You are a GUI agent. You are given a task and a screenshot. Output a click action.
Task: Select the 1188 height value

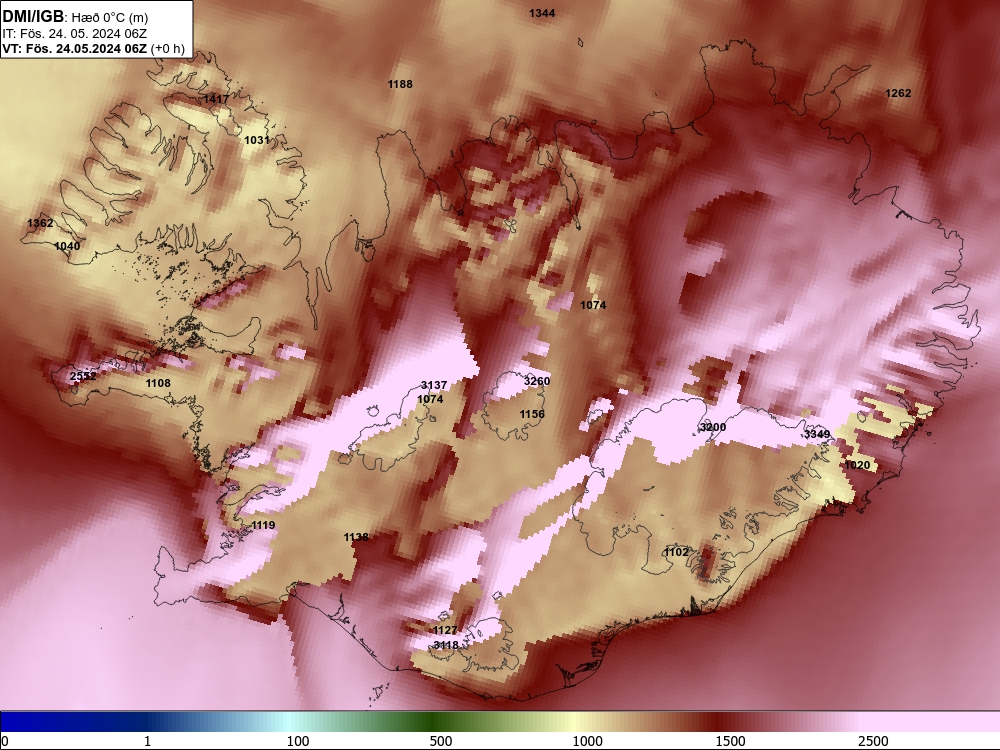pyautogui.click(x=400, y=84)
